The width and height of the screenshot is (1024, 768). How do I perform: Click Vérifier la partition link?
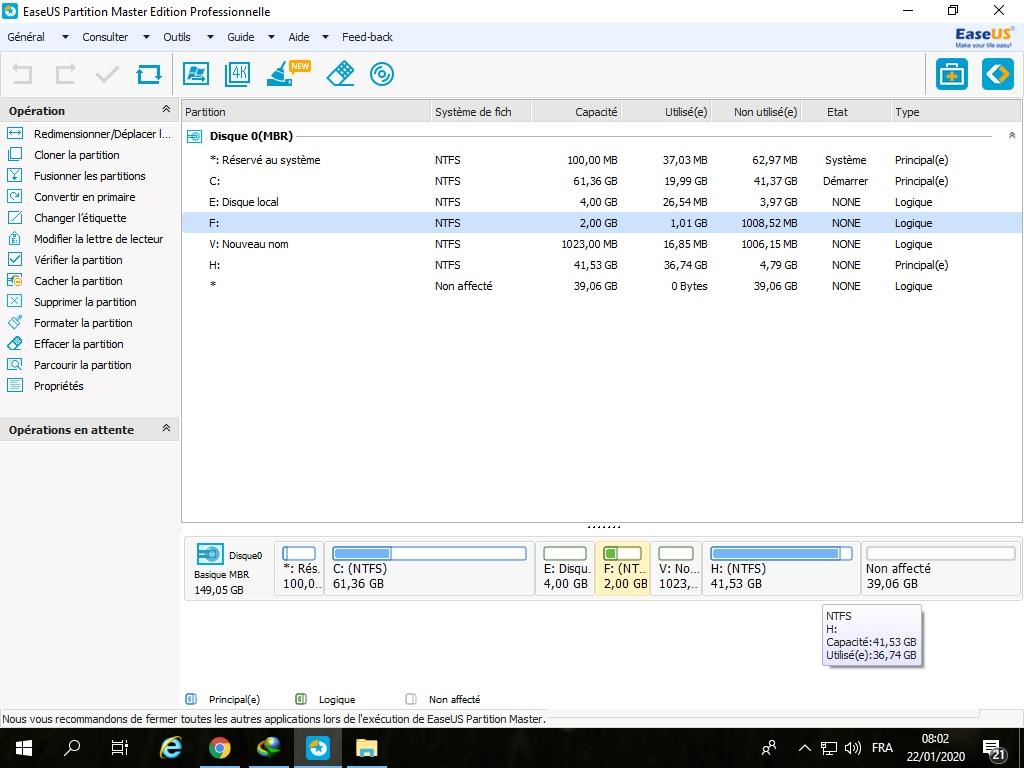(x=78, y=260)
